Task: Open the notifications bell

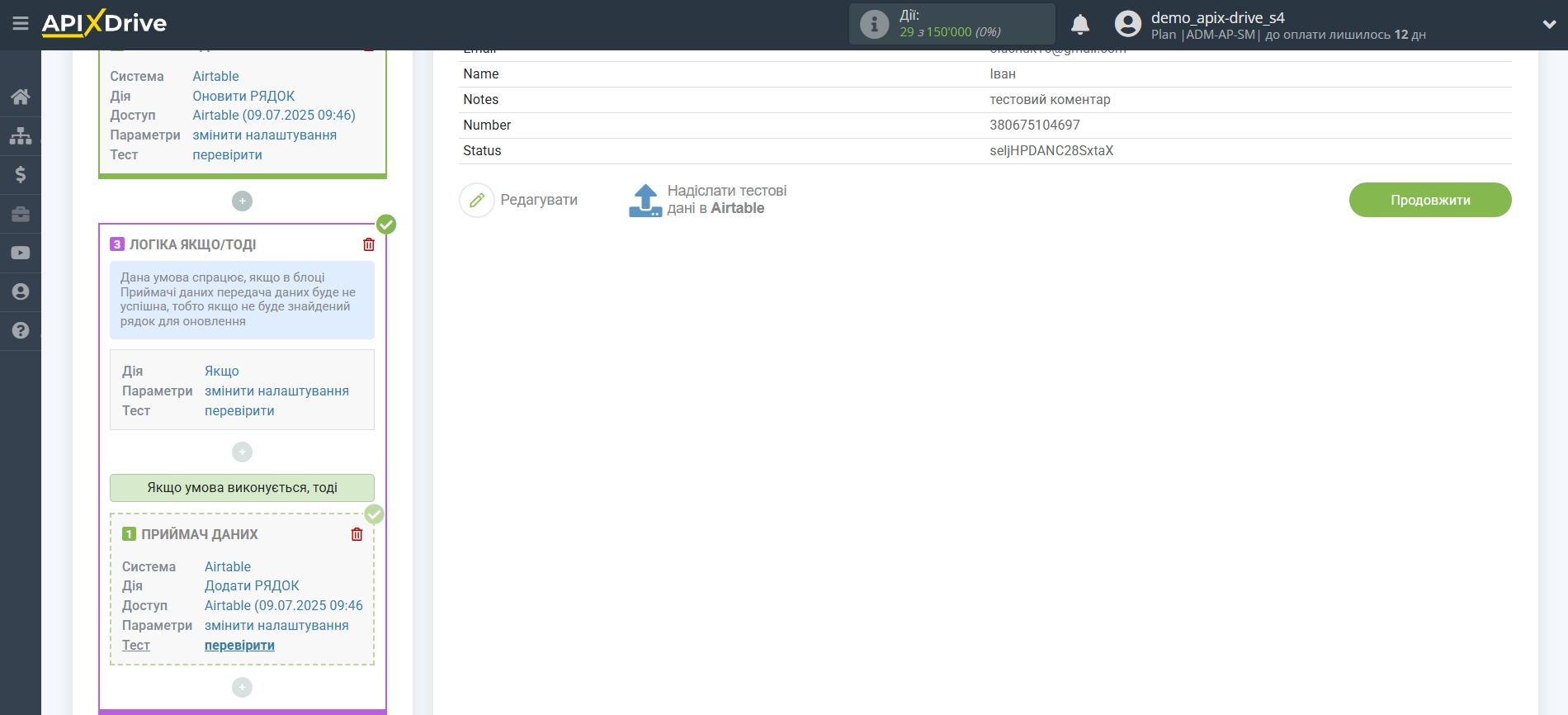Action: point(1080,25)
